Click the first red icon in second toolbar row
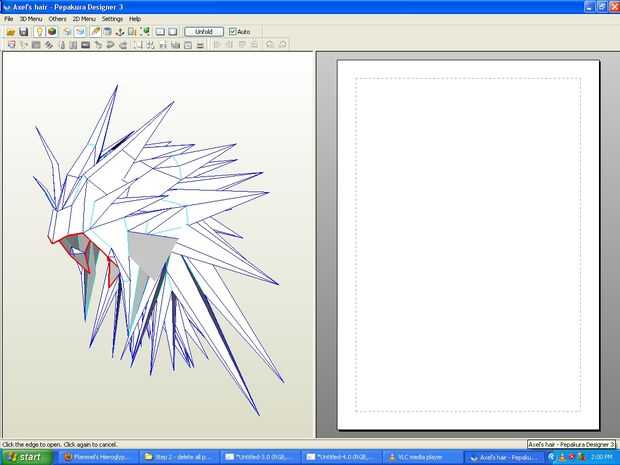The image size is (620, 465). [x=11, y=45]
